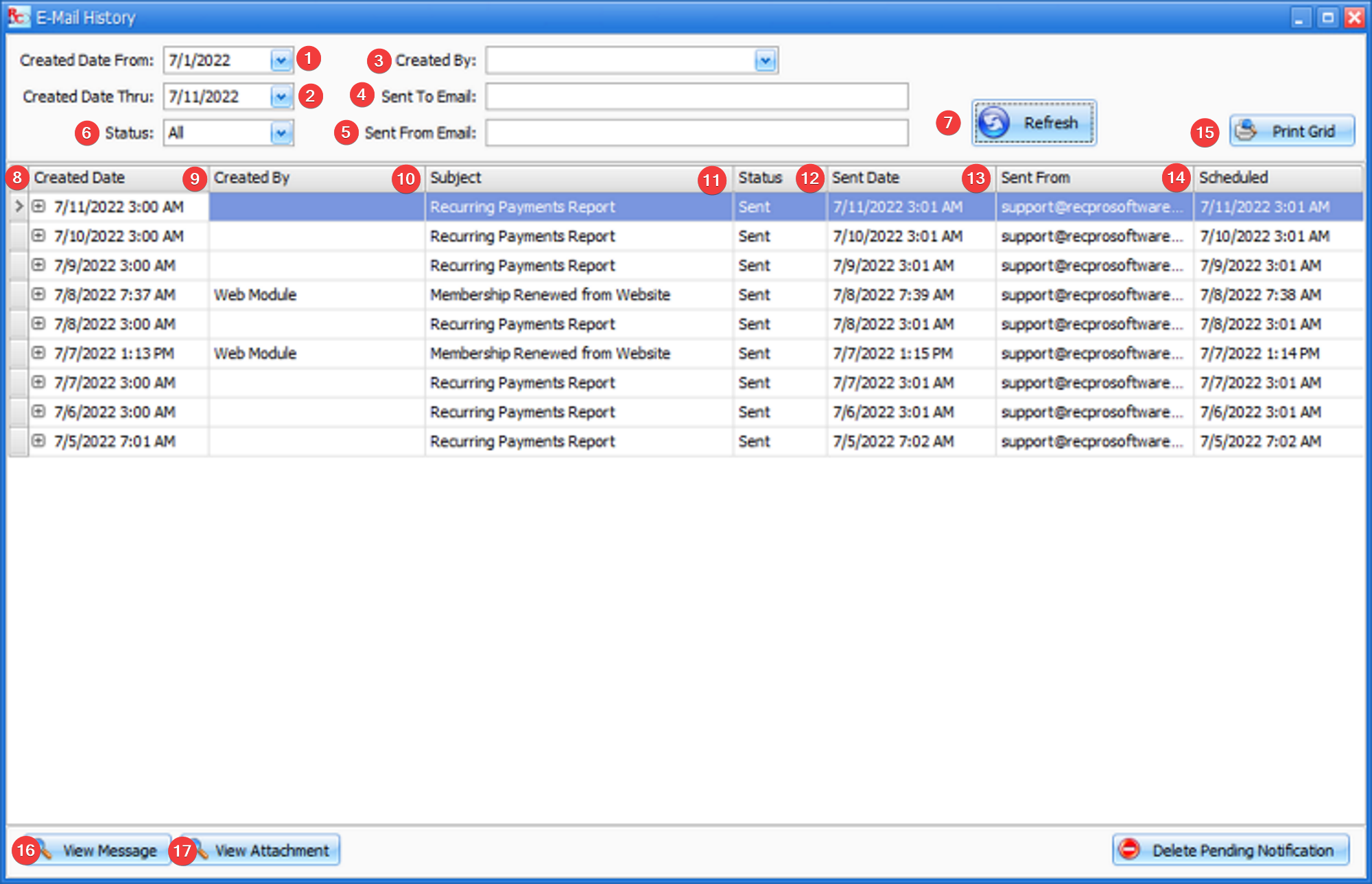The image size is (1372, 884).
Task: Click the row selector for the 7/10/2022 row
Action: click(19, 236)
